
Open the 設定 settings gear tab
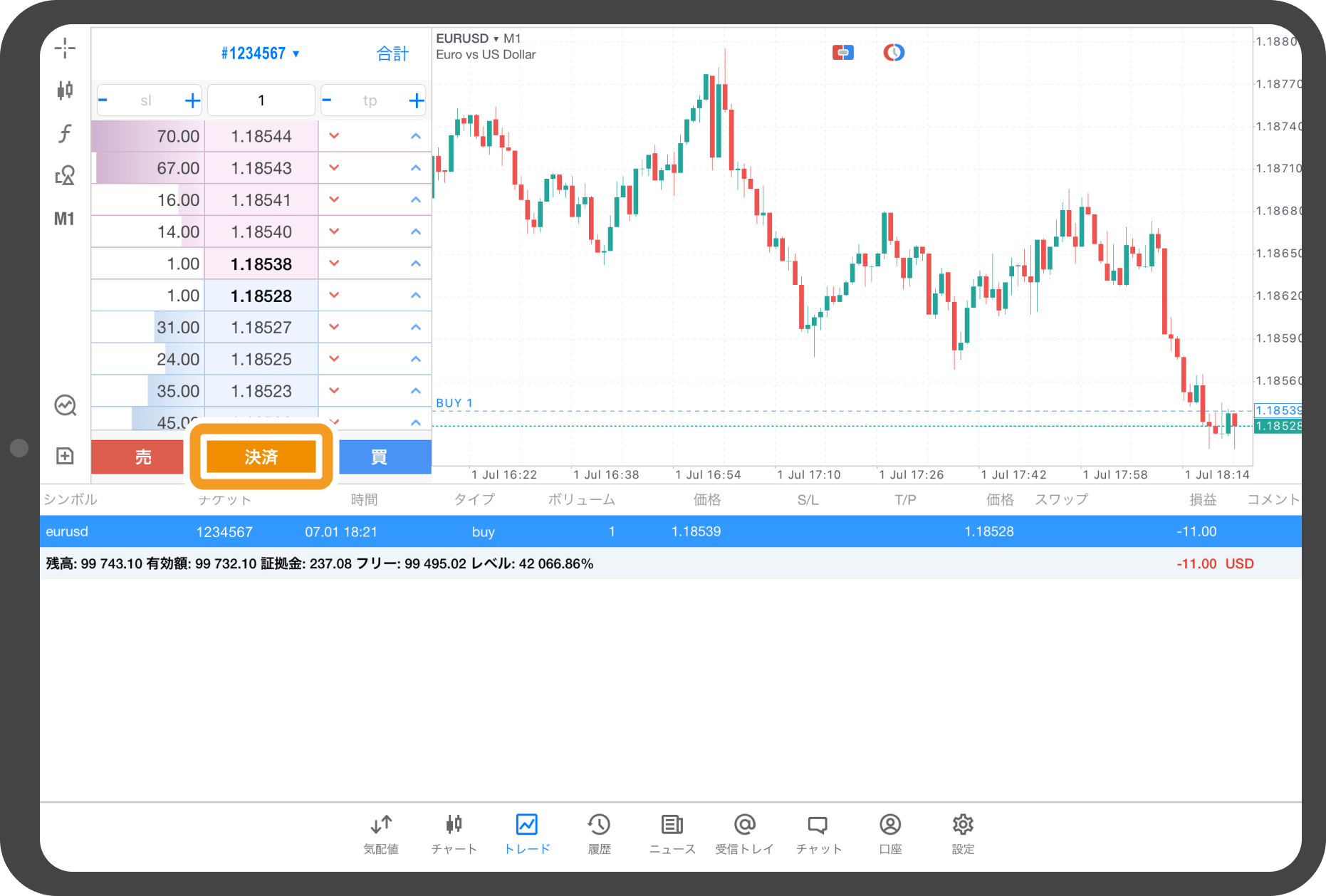pyautogui.click(x=963, y=833)
